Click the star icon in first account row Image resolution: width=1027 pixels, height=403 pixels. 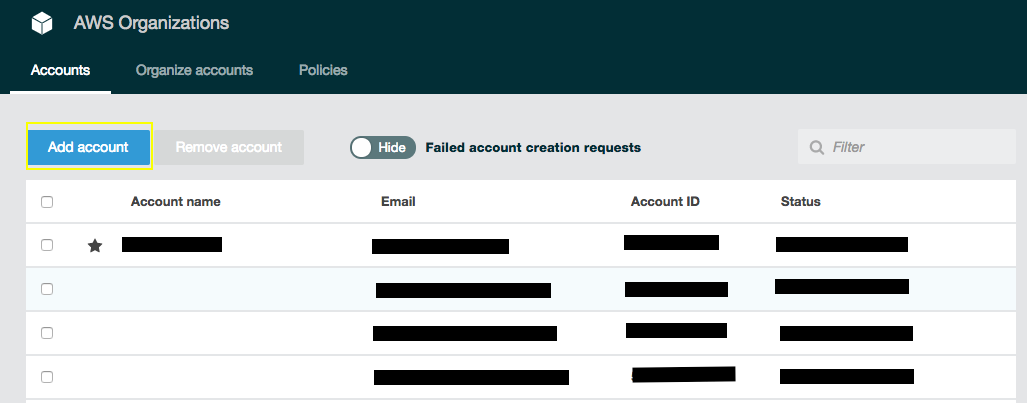coord(95,246)
